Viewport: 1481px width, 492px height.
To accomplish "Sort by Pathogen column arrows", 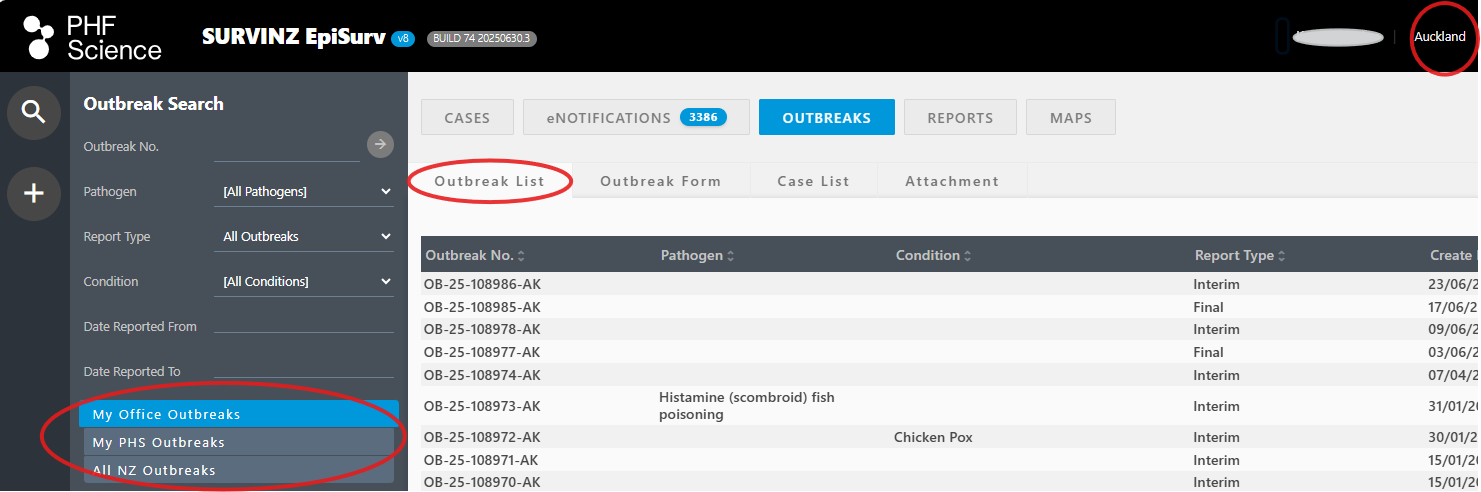I will pos(731,256).
